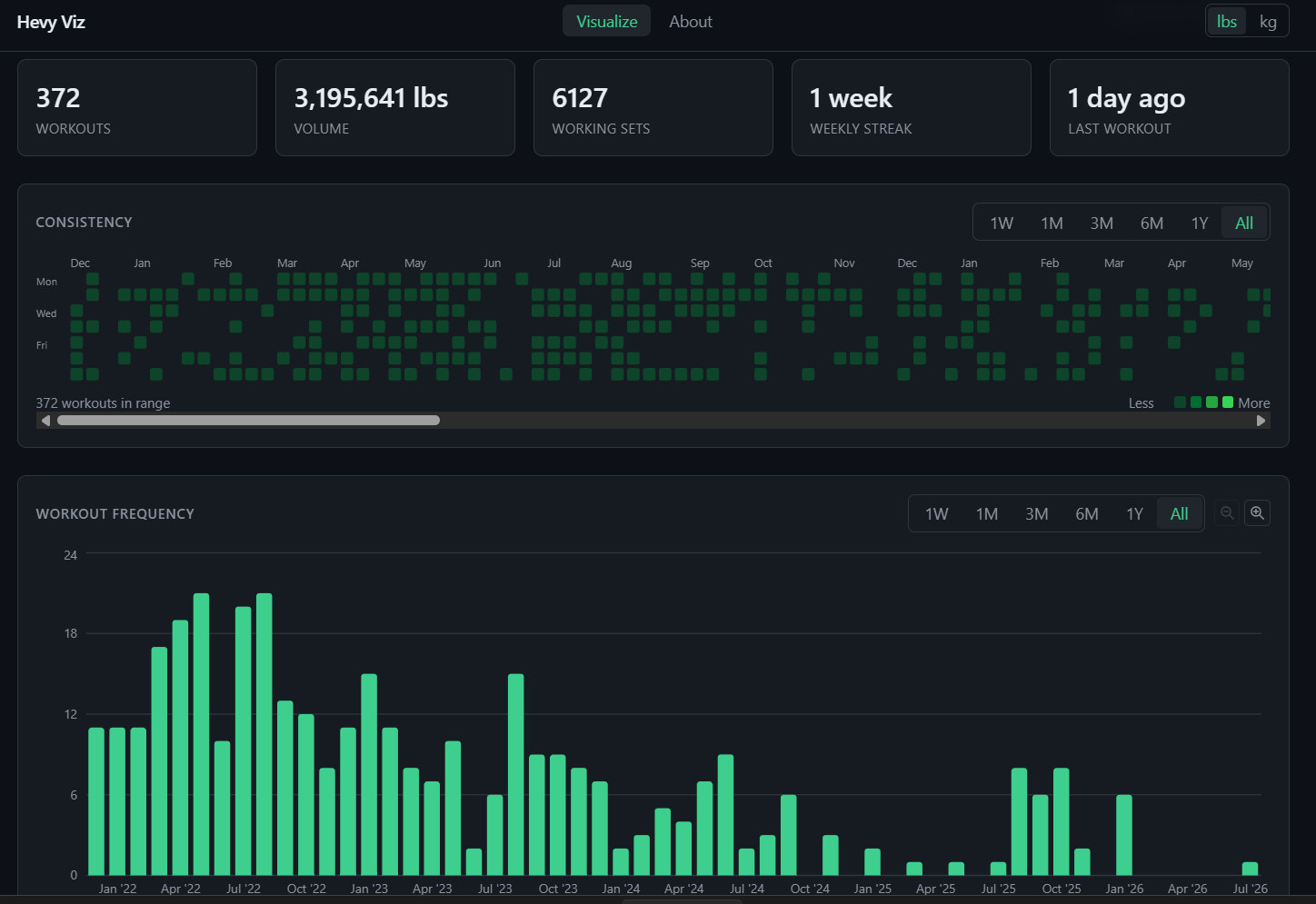Click the bar above Jan '23

pyautogui.click(x=369, y=775)
